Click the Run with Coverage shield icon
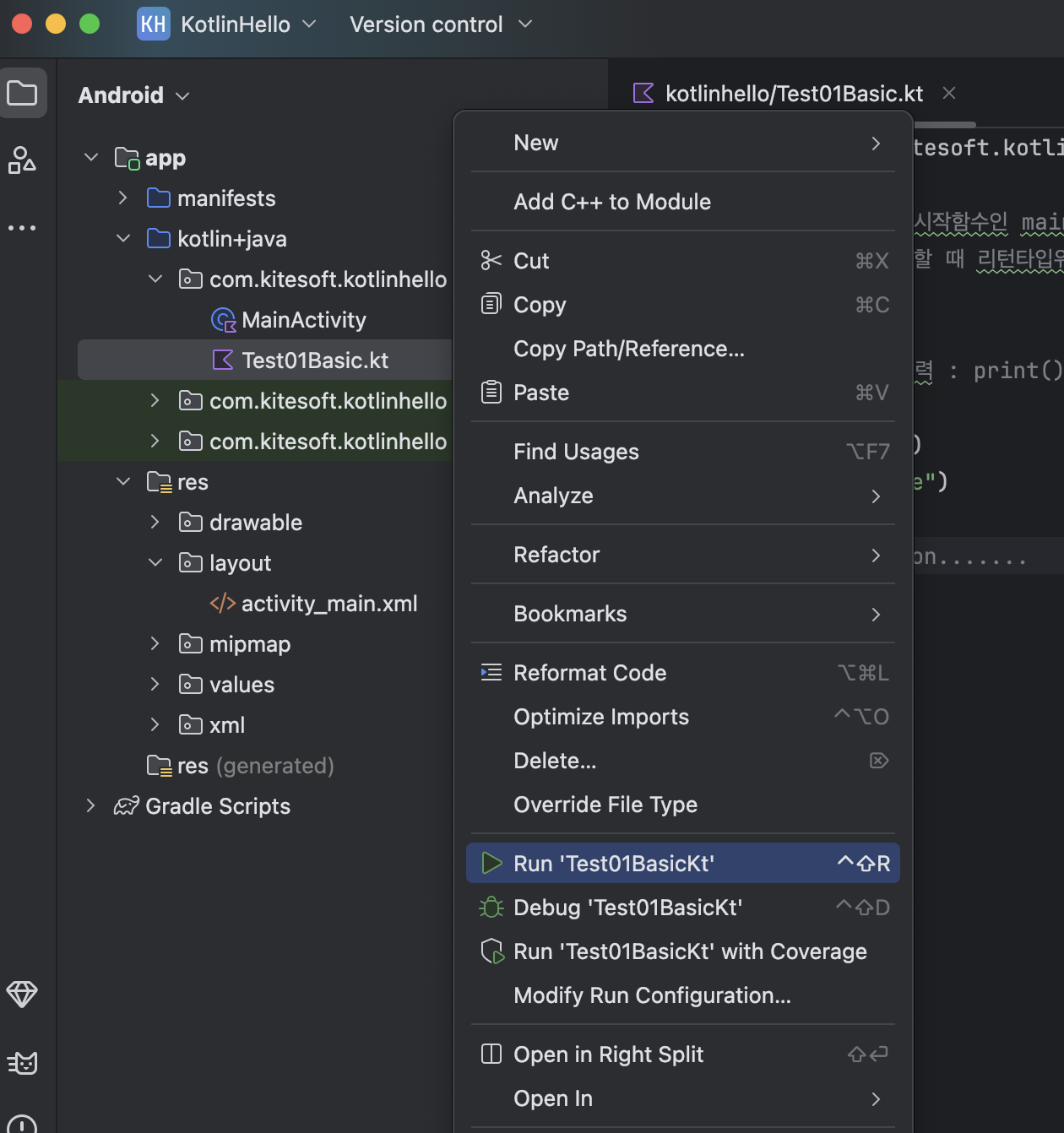 click(492, 951)
